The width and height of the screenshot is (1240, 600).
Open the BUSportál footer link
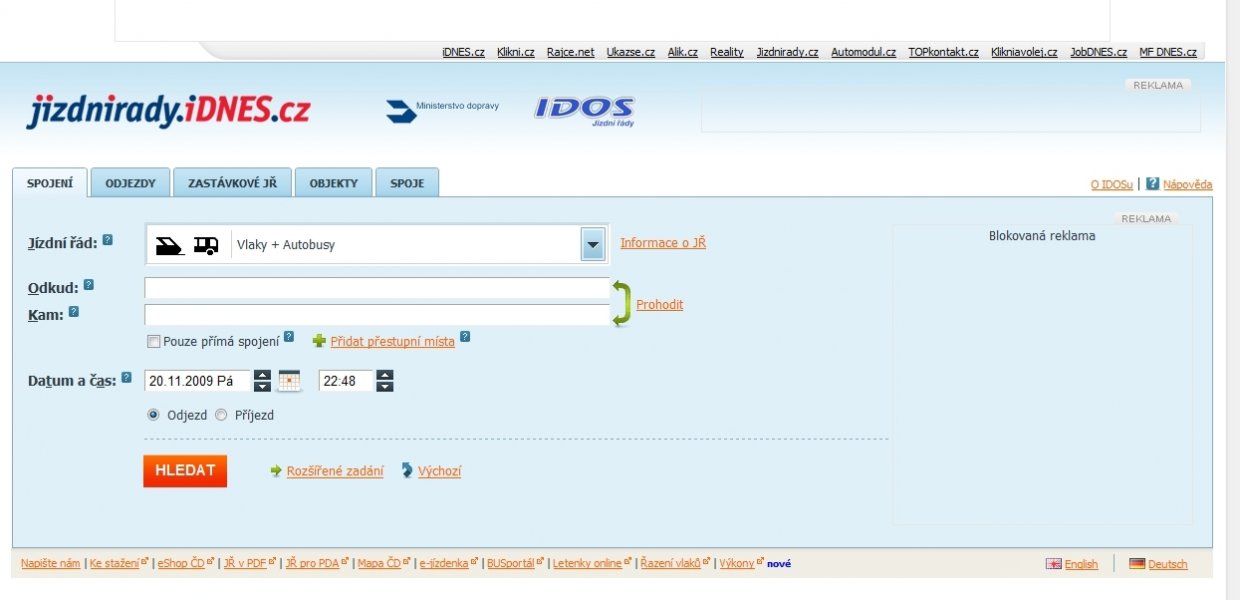click(x=511, y=563)
